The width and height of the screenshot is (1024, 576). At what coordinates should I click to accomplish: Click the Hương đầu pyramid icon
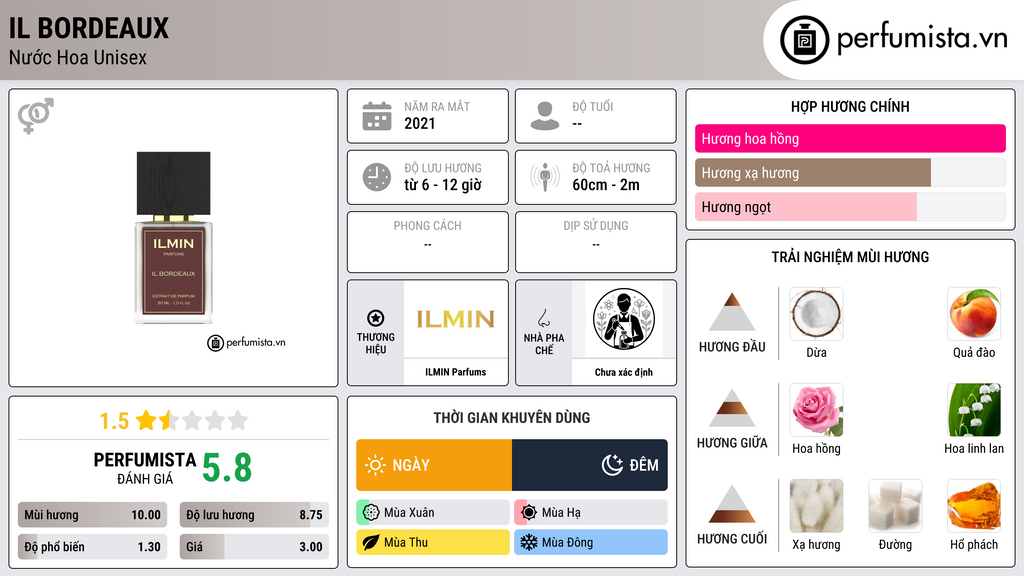pos(732,312)
